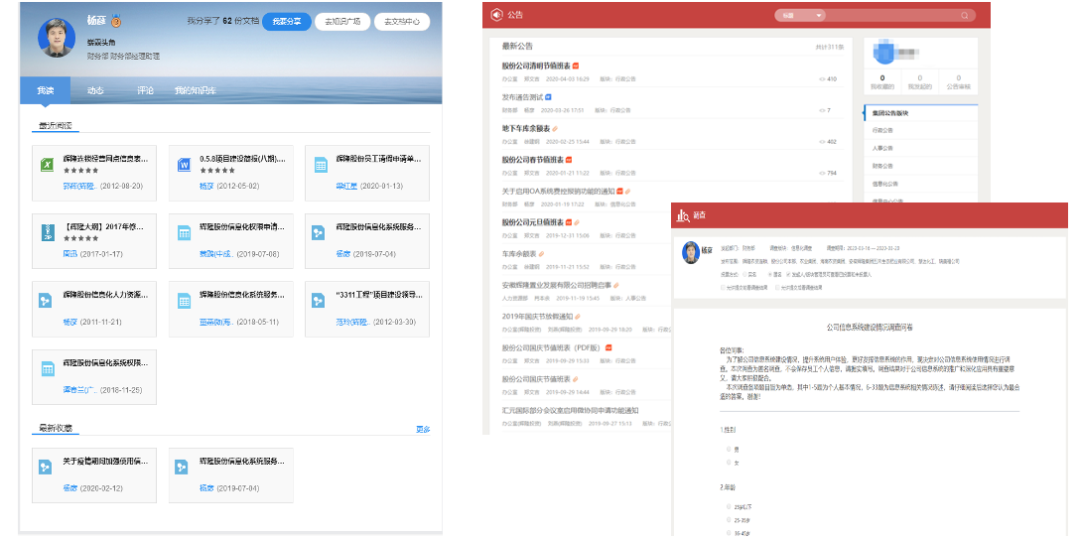Click the Excel file icon in recent reads
This screenshot has width=1080, height=540.
click(46, 165)
